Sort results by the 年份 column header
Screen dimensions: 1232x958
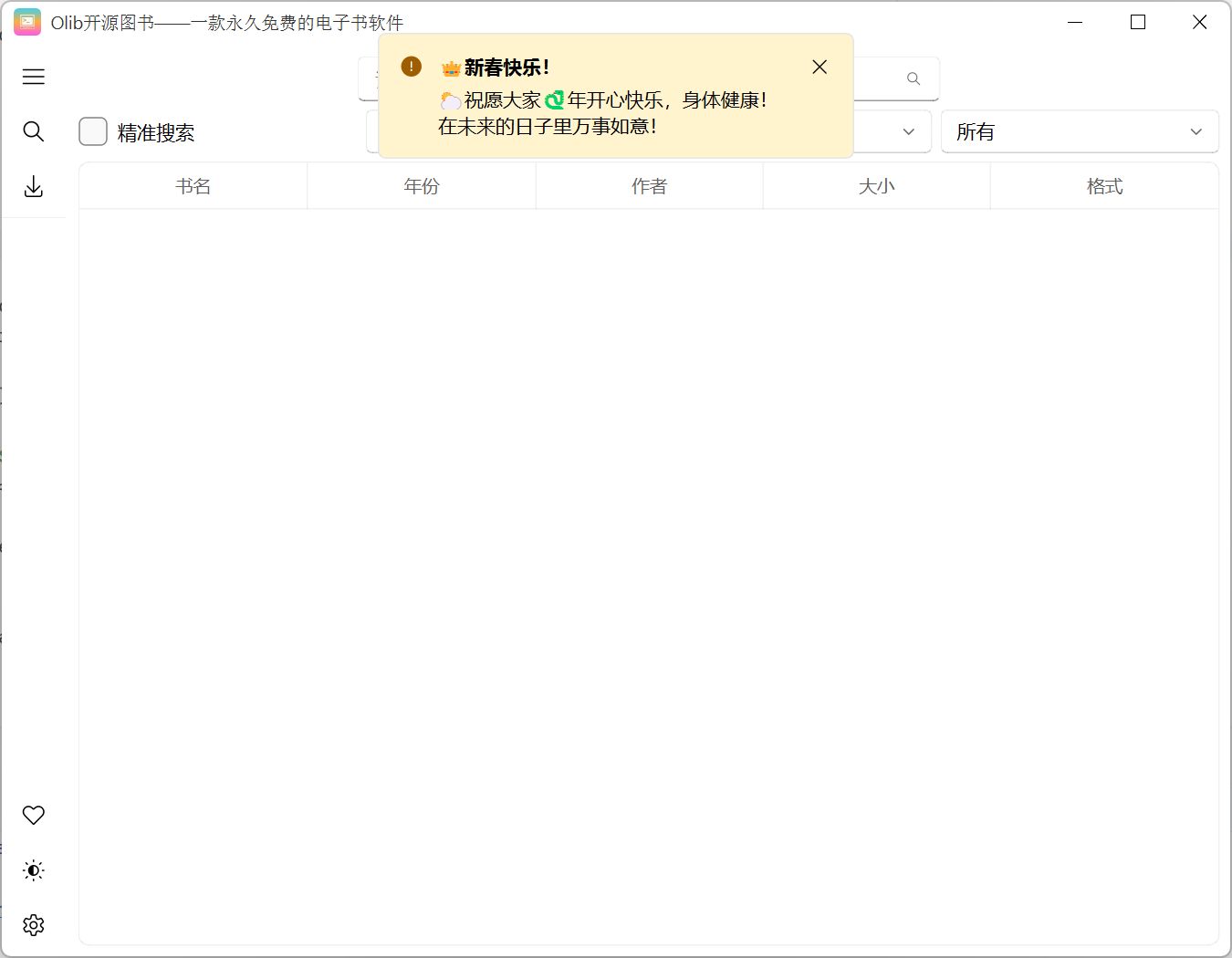pyautogui.click(x=422, y=185)
